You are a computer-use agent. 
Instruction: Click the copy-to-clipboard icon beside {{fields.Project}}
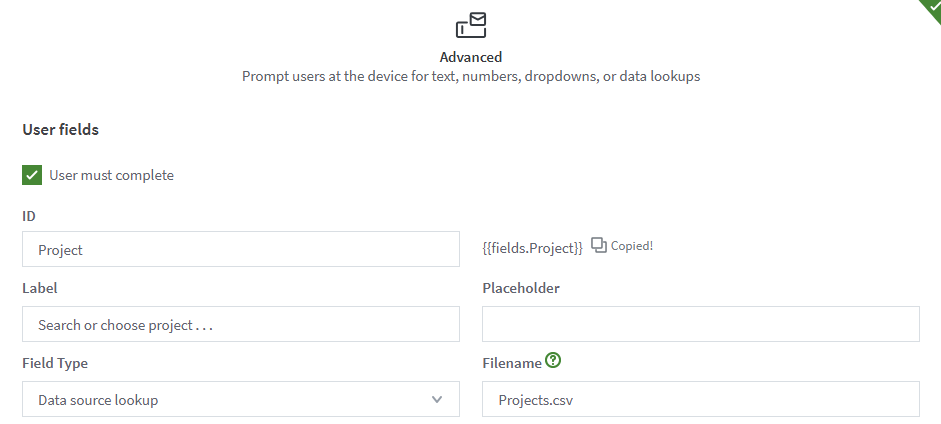(x=599, y=245)
